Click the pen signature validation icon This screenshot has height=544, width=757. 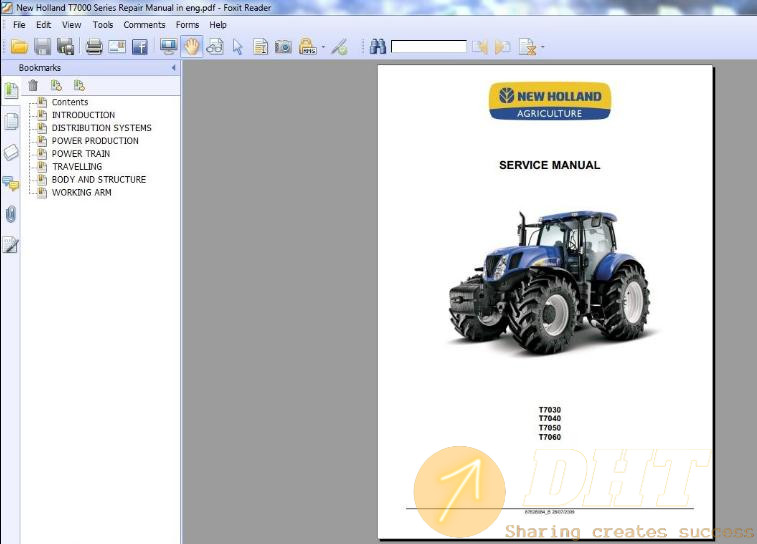tap(339, 47)
